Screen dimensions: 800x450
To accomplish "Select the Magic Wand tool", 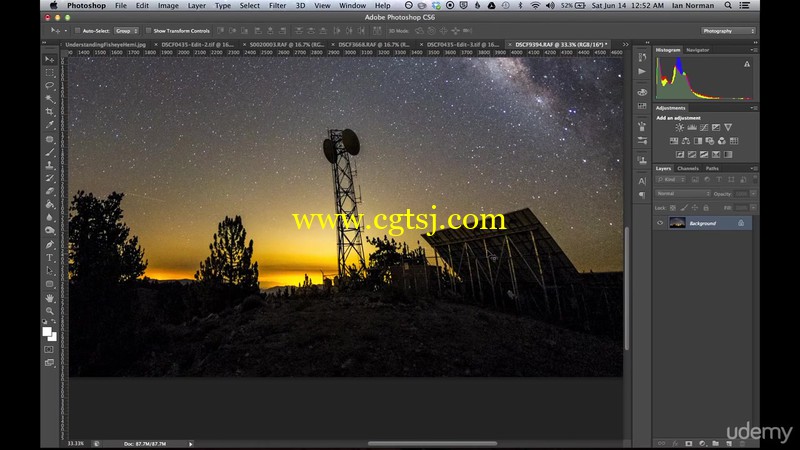I will (49, 99).
